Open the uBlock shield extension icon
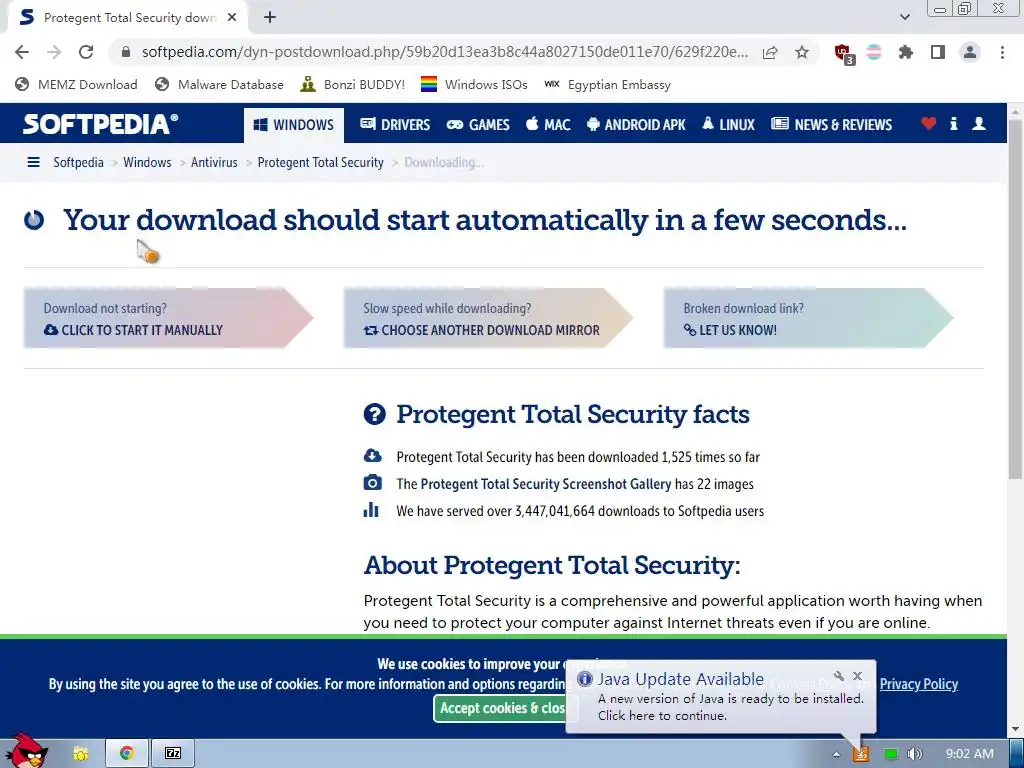This screenshot has height=768, width=1024. [844, 54]
